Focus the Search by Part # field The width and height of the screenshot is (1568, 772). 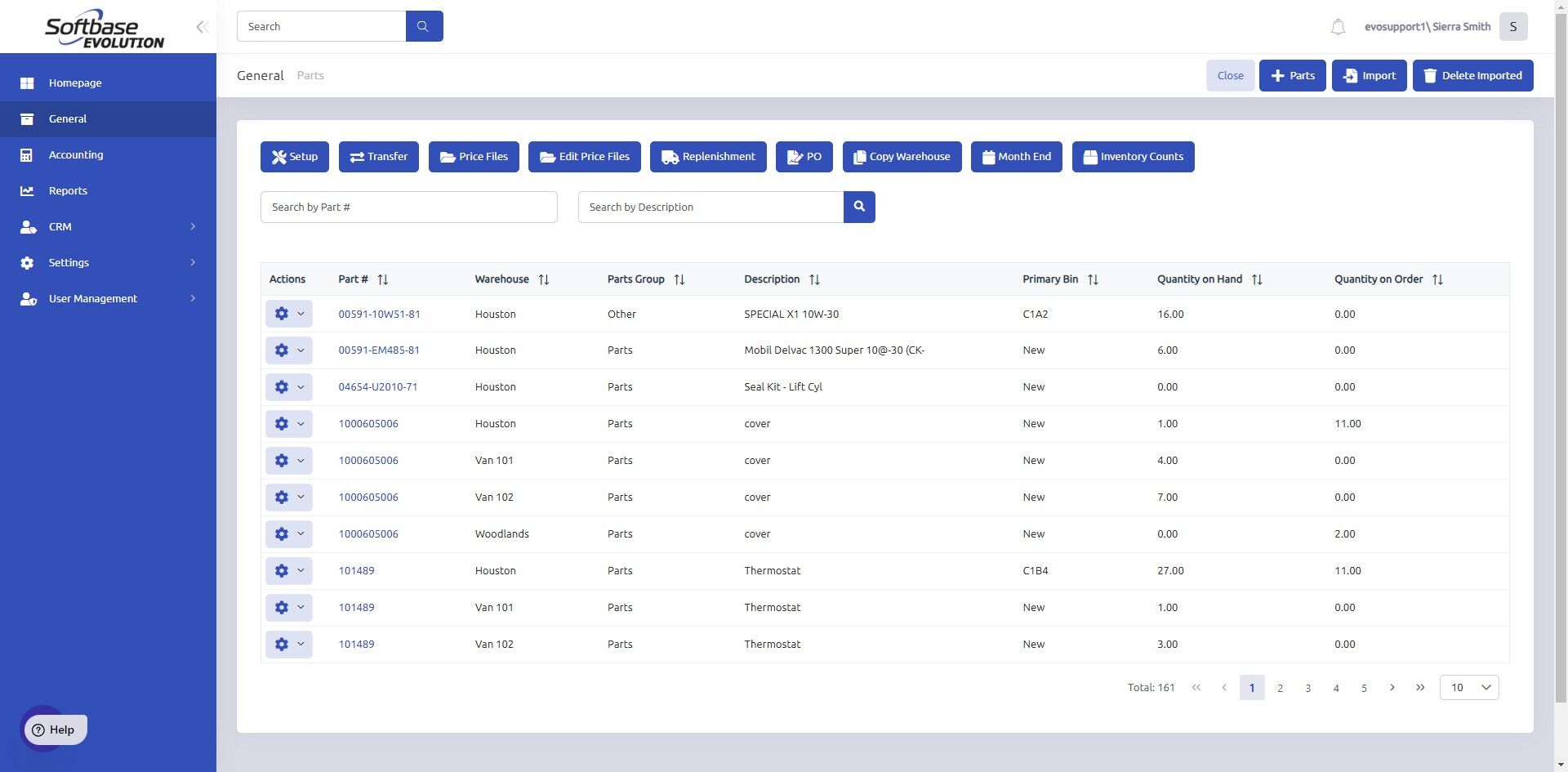pyautogui.click(x=409, y=208)
